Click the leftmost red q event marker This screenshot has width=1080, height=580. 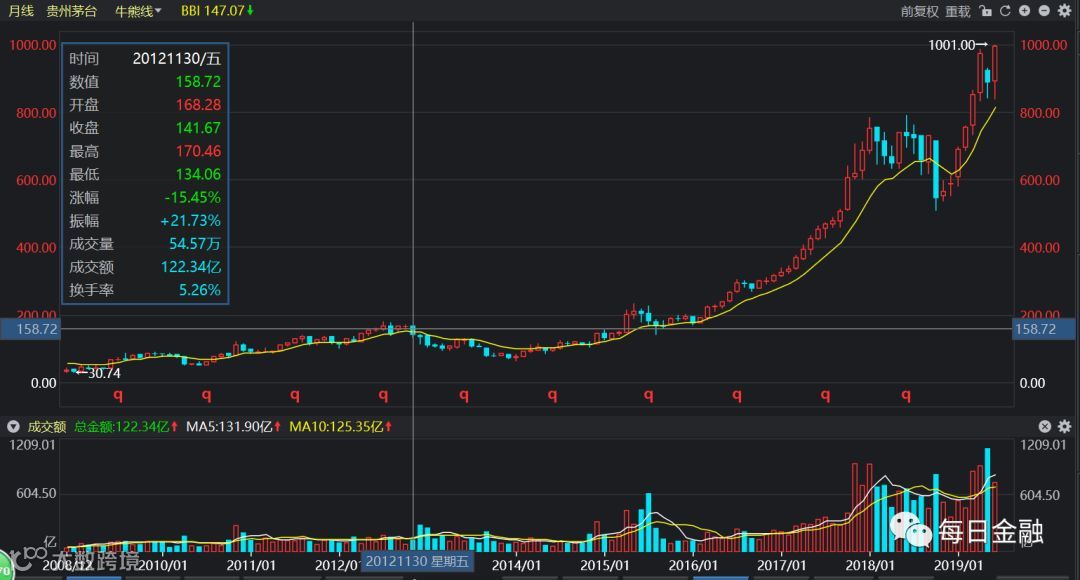pyautogui.click(x=118, y=395)
